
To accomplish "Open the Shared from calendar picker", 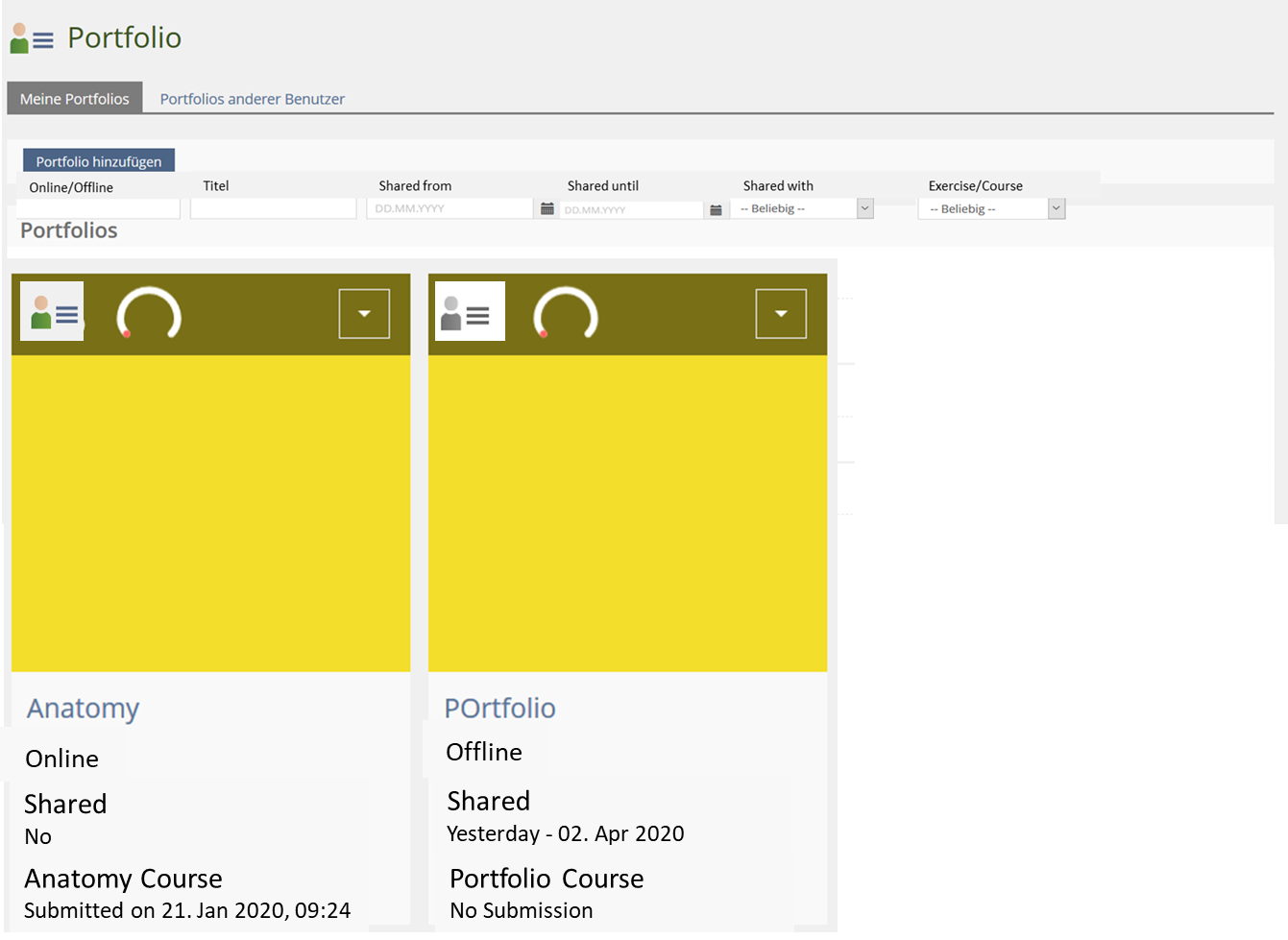I will [547, 208].
